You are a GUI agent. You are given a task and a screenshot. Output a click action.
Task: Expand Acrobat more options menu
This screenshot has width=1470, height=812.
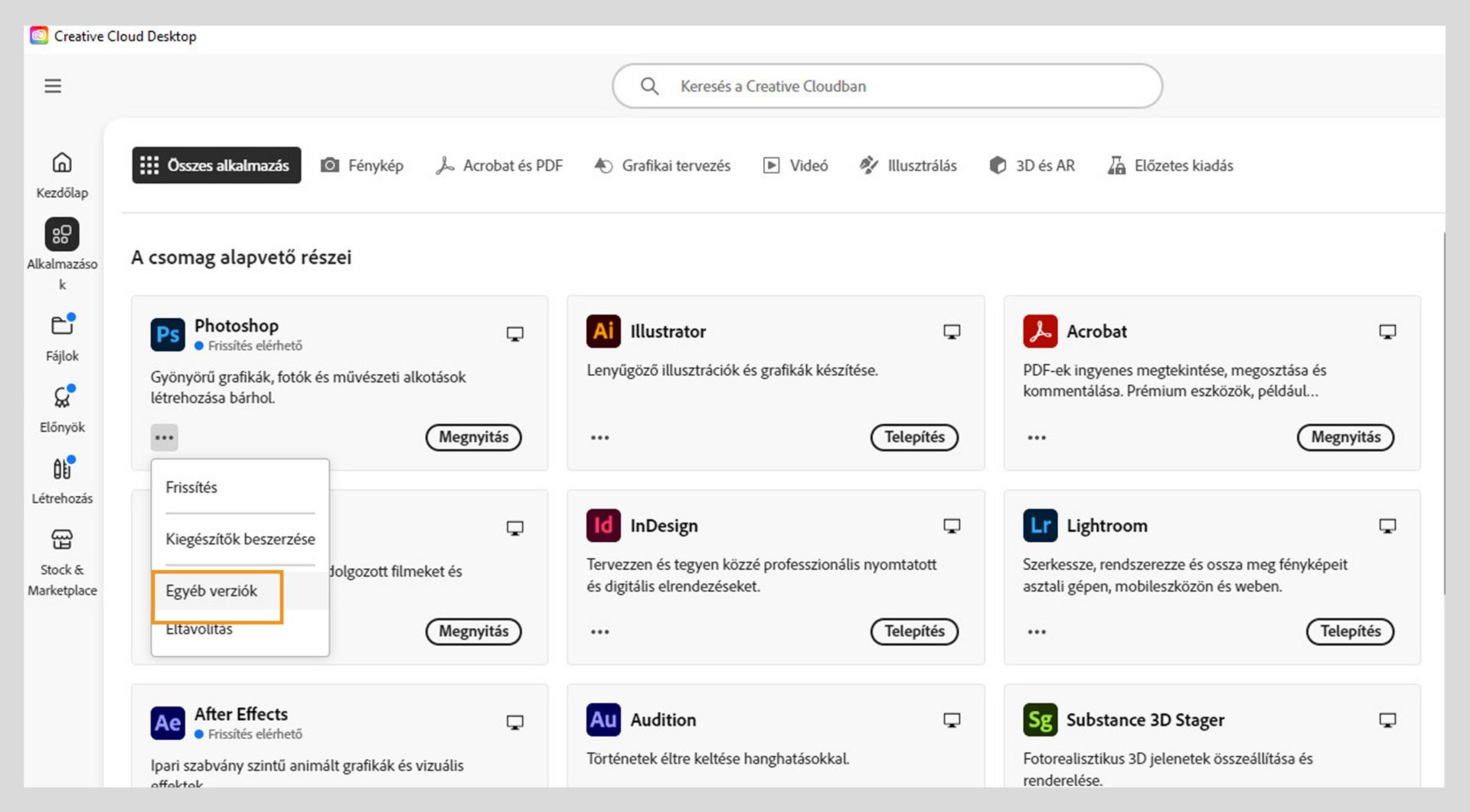pyautogui.click(x=1037, y=438)
